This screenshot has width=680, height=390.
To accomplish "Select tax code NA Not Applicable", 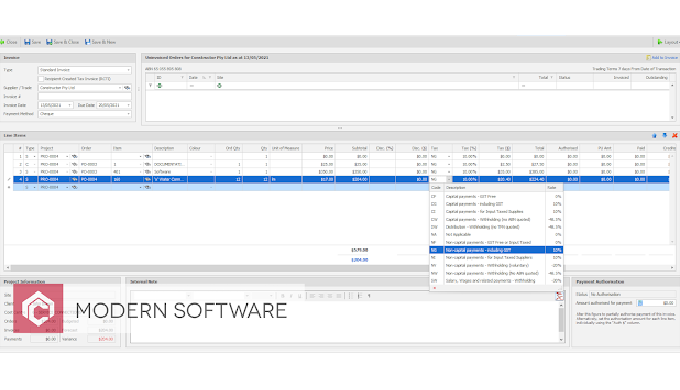I will [496, 235].
